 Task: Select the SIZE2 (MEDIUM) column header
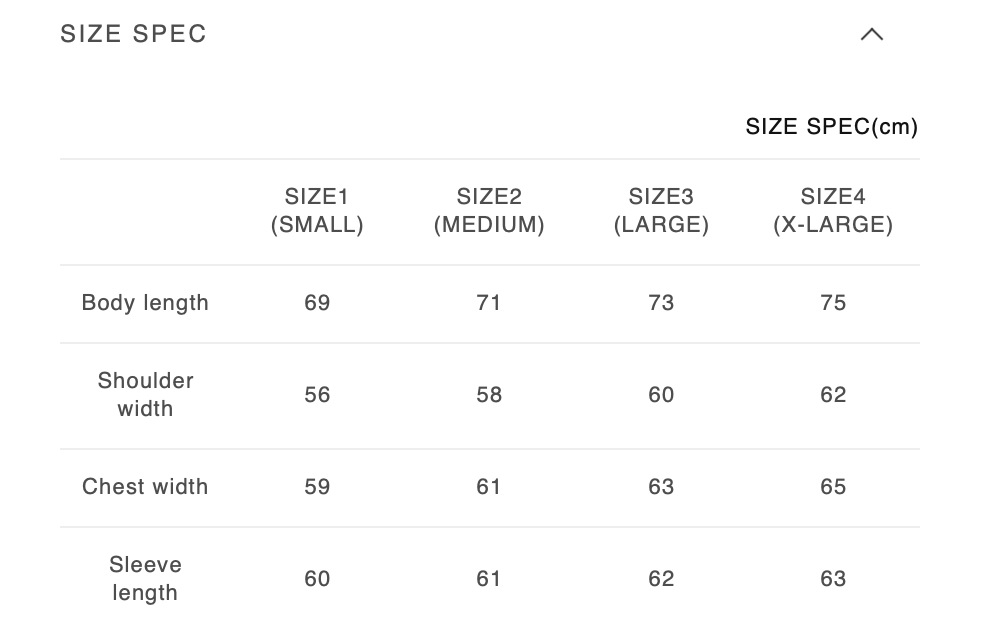(489, 211)
